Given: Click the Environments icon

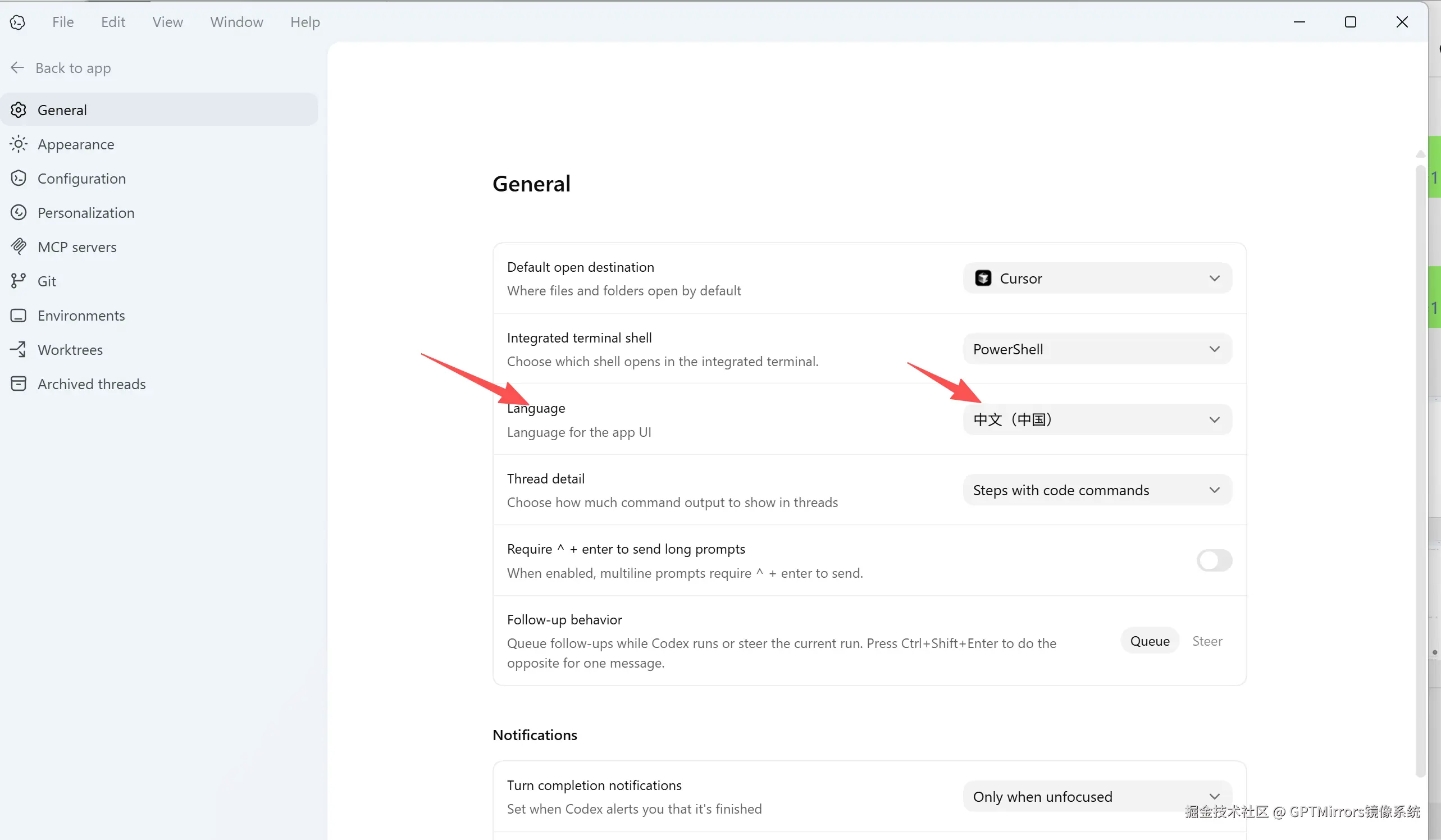Looking at the screenshot, I should pos(19,316).
